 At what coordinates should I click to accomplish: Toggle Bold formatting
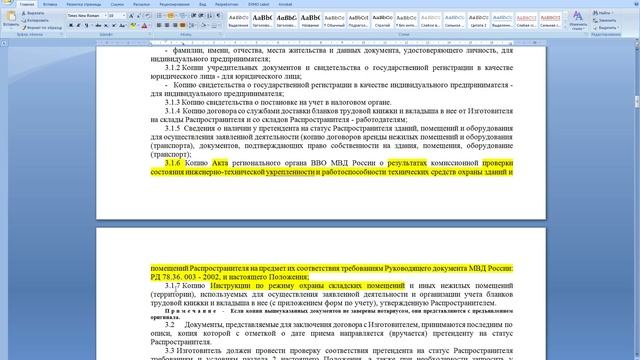point(71,25)
